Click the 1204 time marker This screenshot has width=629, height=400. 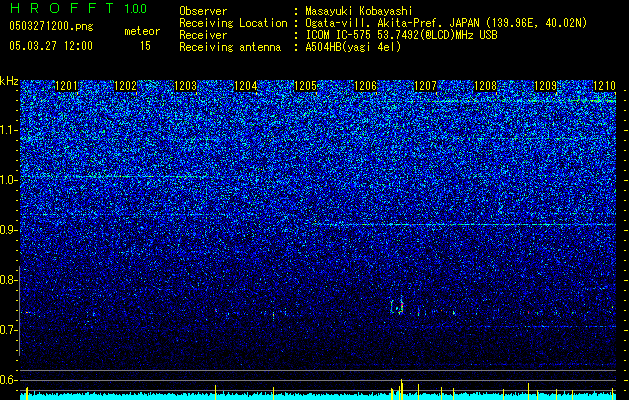[x=246, y=86]
